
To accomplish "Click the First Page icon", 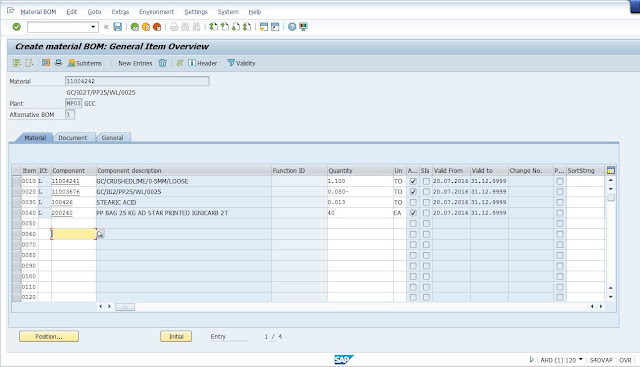I will (x=213, y=27).
